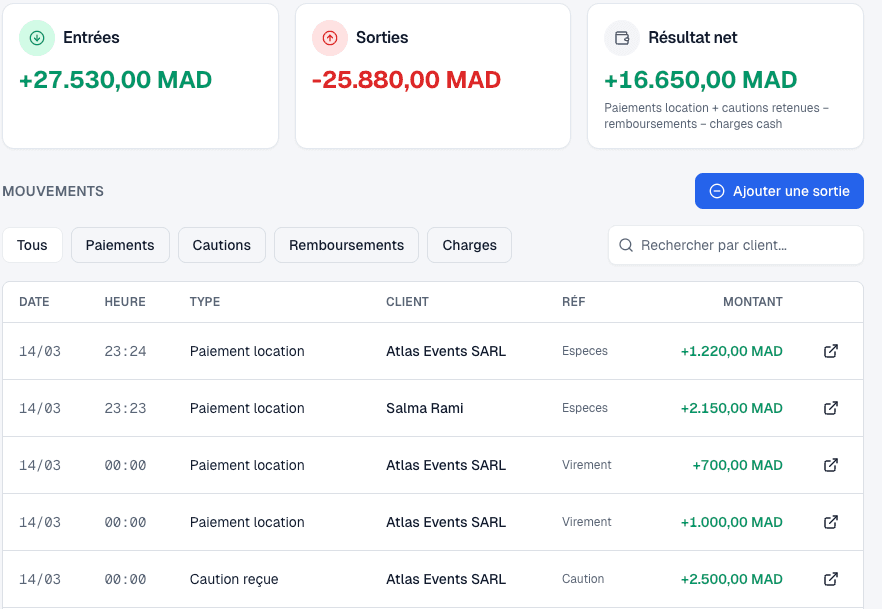
Task: Click the +2.500,00 MAD caution amount
Action: (x=731, y=579)
